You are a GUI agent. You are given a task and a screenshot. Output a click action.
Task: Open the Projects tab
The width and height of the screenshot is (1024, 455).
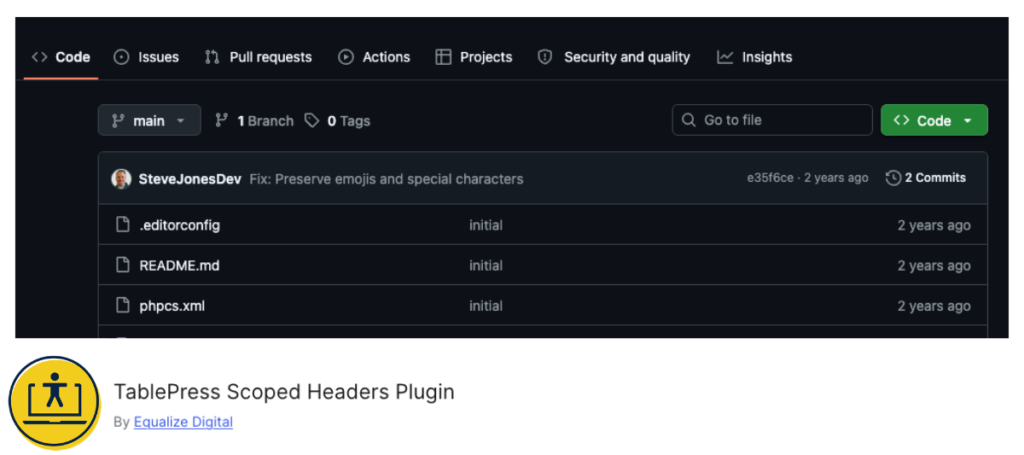tap(473, 57)
